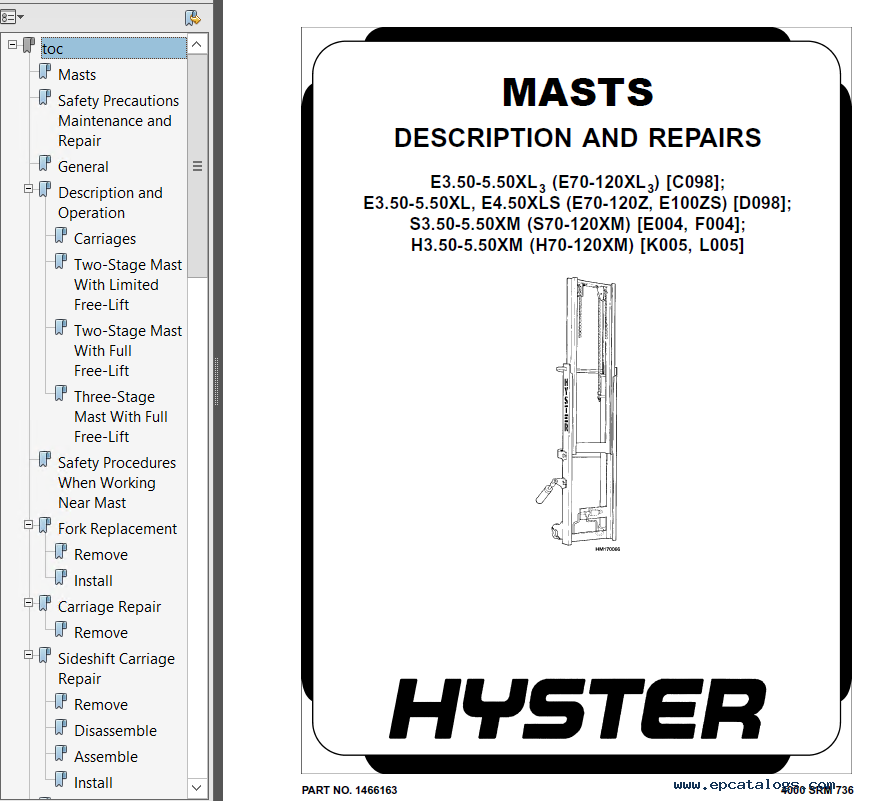Open the Assemble bookmark
This screenshot has width=886, height=801.
tap(106, 757)
